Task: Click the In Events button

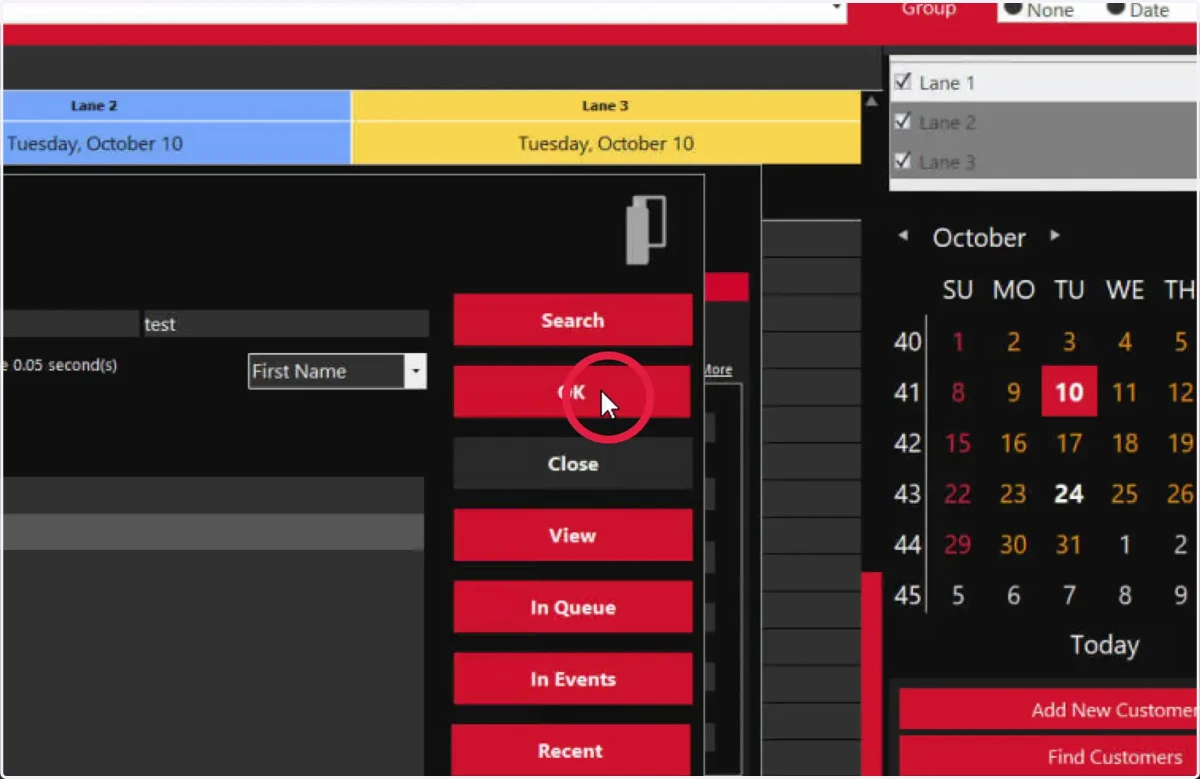Action: (572, 680)
